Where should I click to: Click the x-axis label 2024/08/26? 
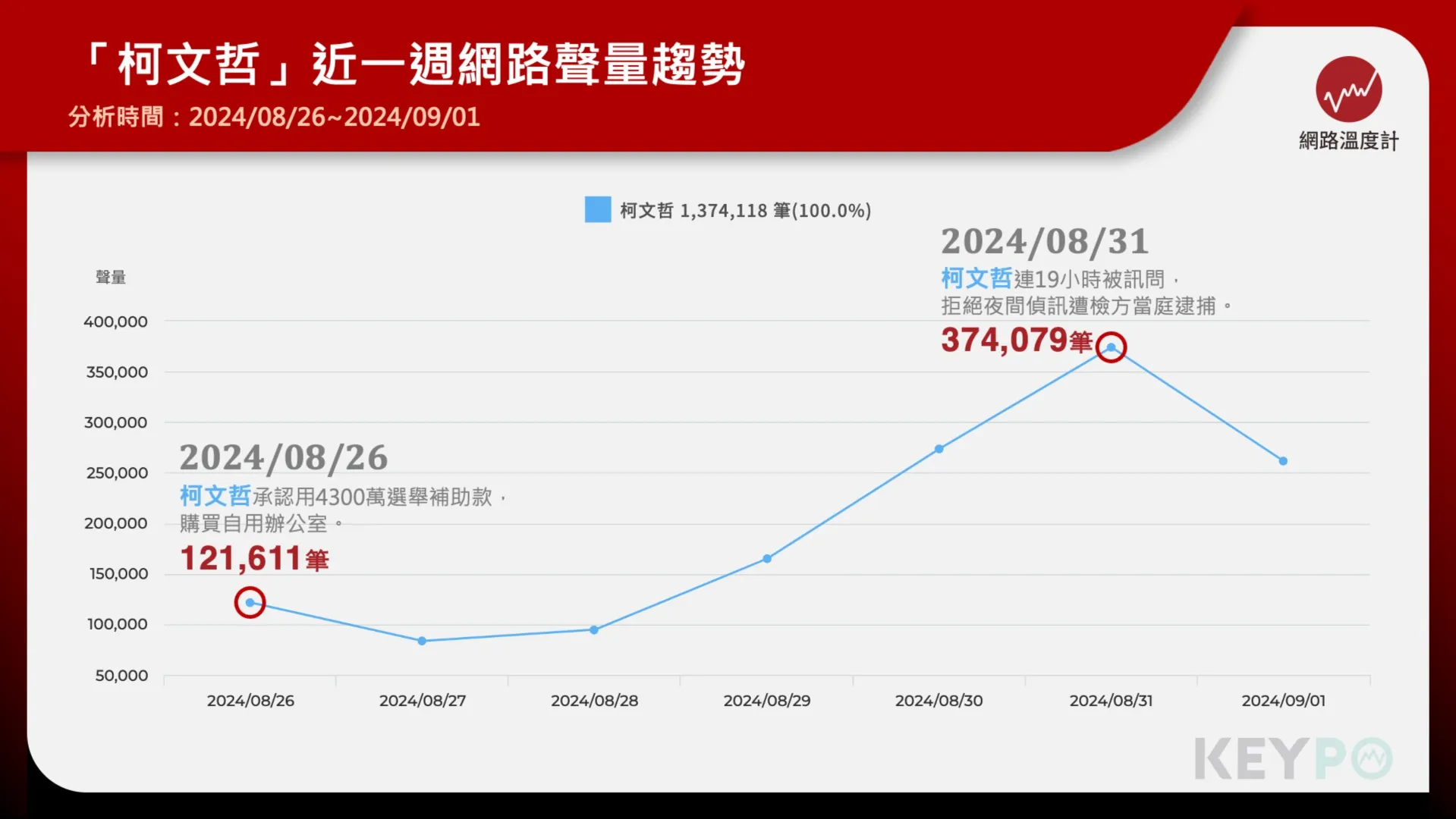click(x=250, y=701)
